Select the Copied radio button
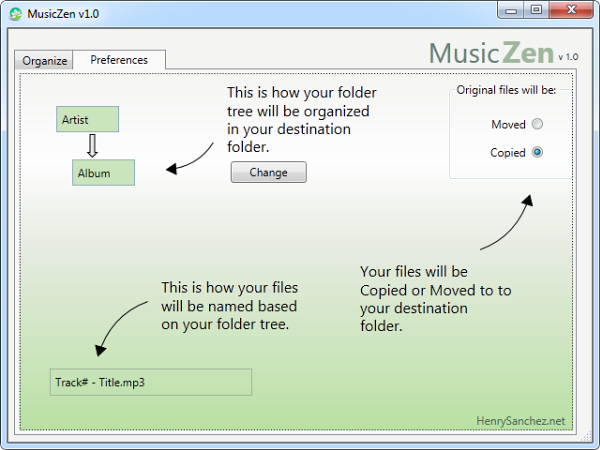Image resolution: width=600 pixels, height=450 pixels. click(537, 152)
